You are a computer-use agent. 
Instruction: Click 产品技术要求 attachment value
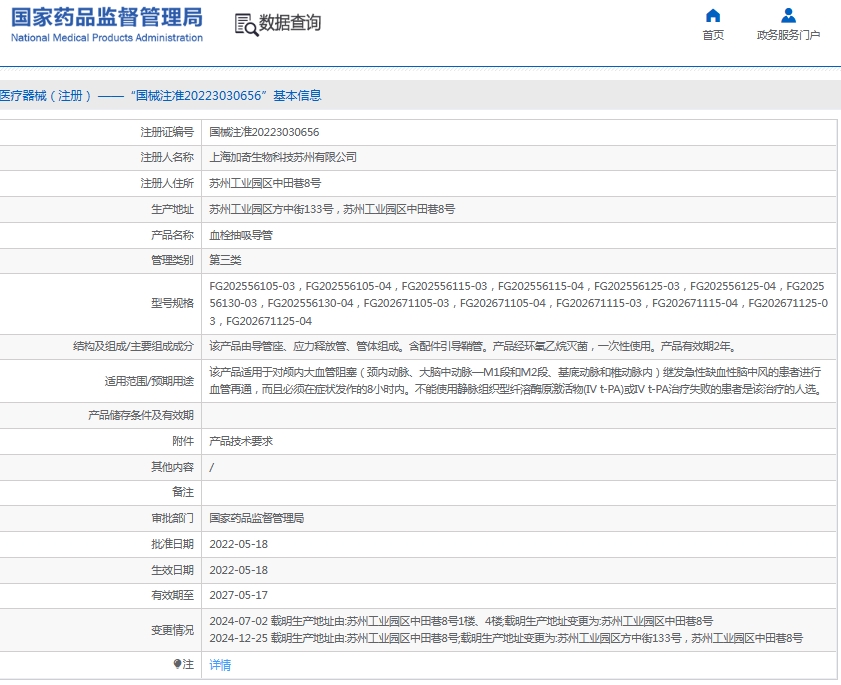point(241,441)
